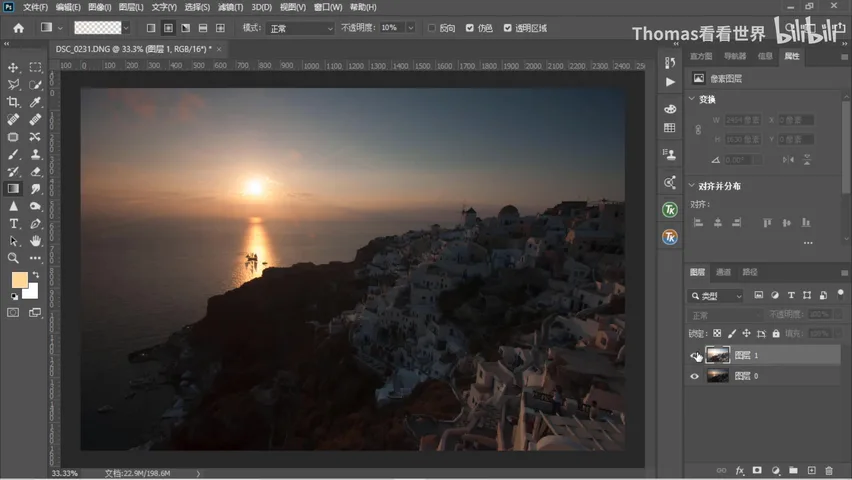Open the 图像(I) menu
Screen dimensions: 852x480
(99, 7)
